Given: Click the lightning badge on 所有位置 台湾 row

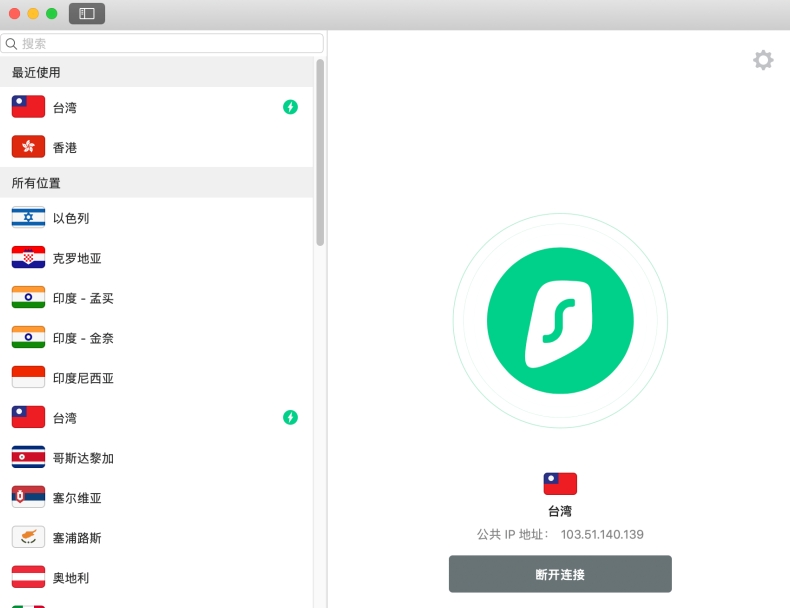Looking at the screenshot, I should [x=290, y=417].
